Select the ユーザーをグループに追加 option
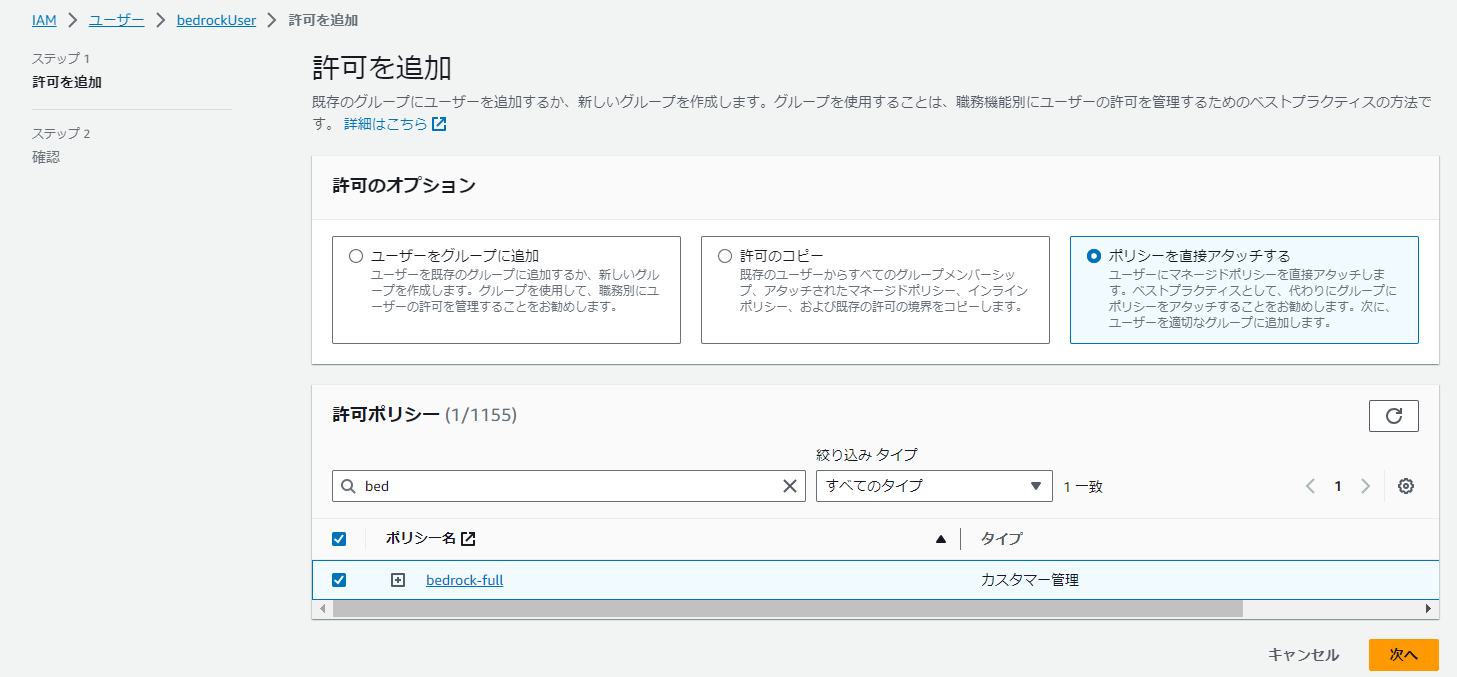The width and height of the screenshot is (1457, 677). (x=355, y=255)
